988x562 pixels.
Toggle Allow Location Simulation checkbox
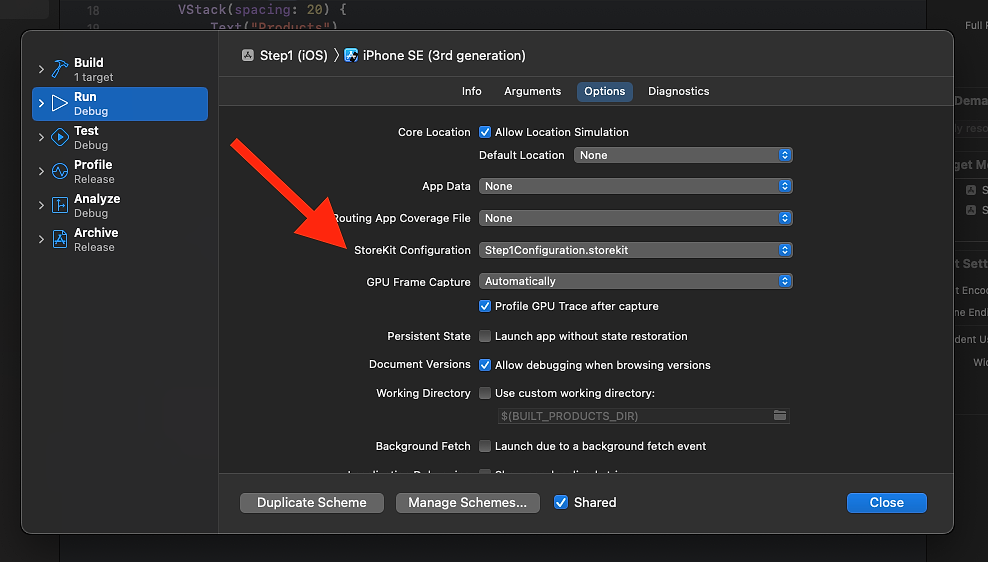485,132
